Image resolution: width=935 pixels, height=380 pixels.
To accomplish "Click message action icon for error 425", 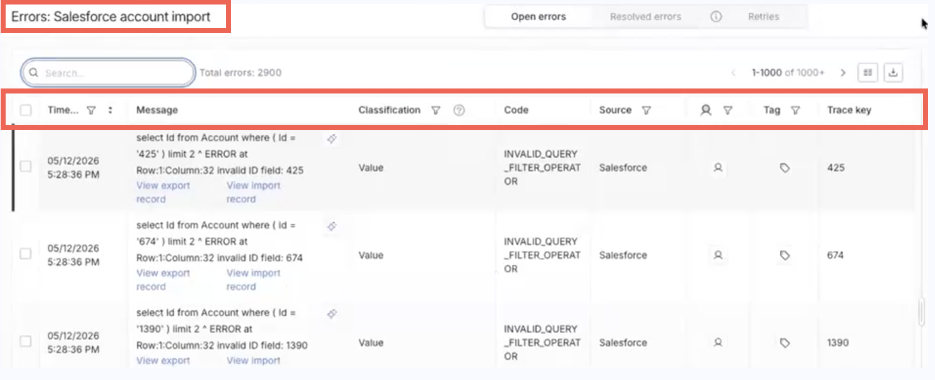I will tap(332, 139).
